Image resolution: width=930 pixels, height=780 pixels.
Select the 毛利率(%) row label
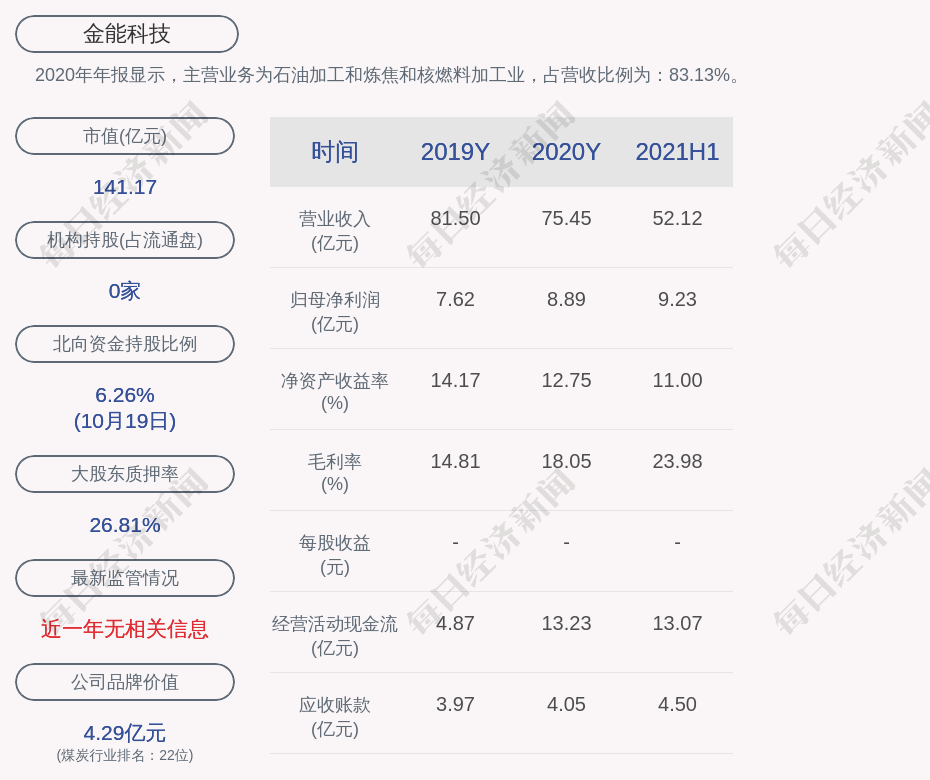(x=335, y=473)
